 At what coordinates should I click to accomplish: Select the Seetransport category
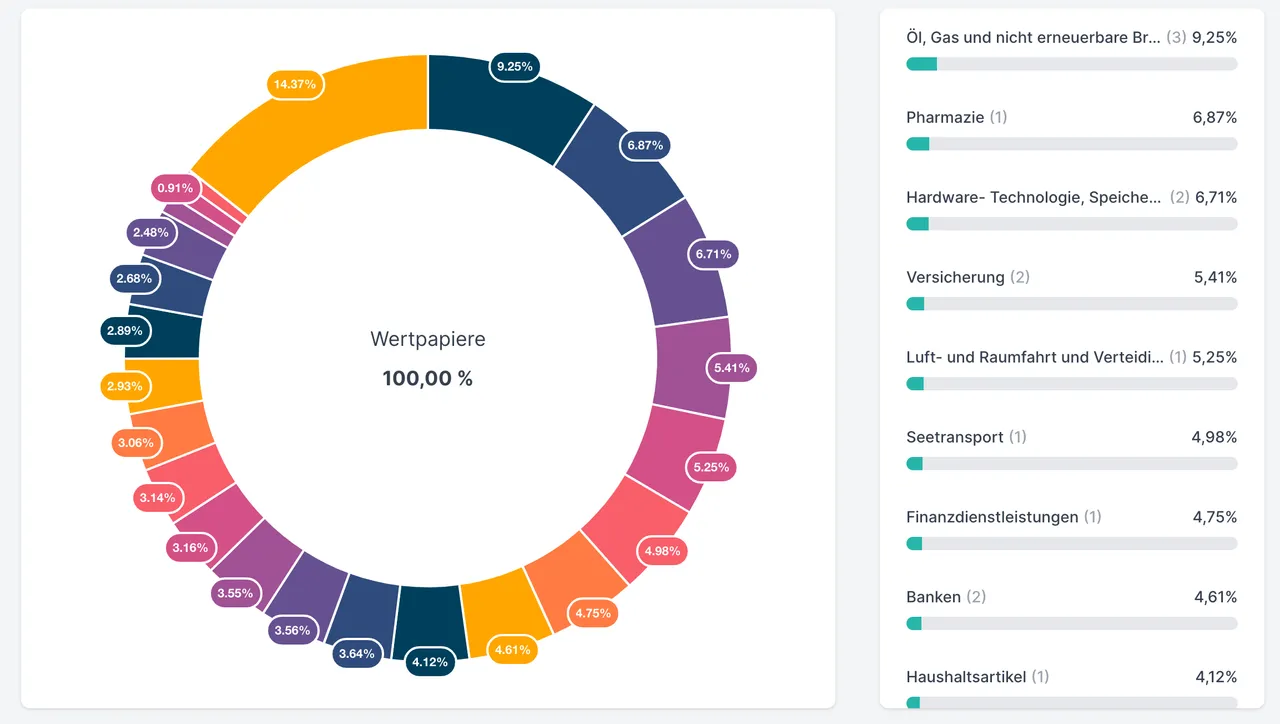point(1071,450)
